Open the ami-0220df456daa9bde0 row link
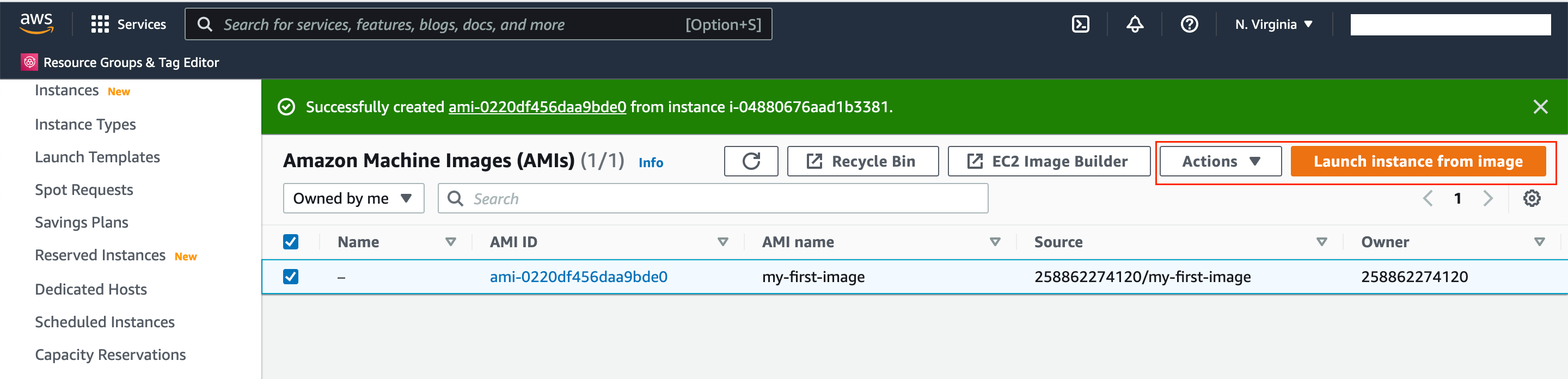Viewport: 1568px width, 379px height. click(x=578, y=277)
